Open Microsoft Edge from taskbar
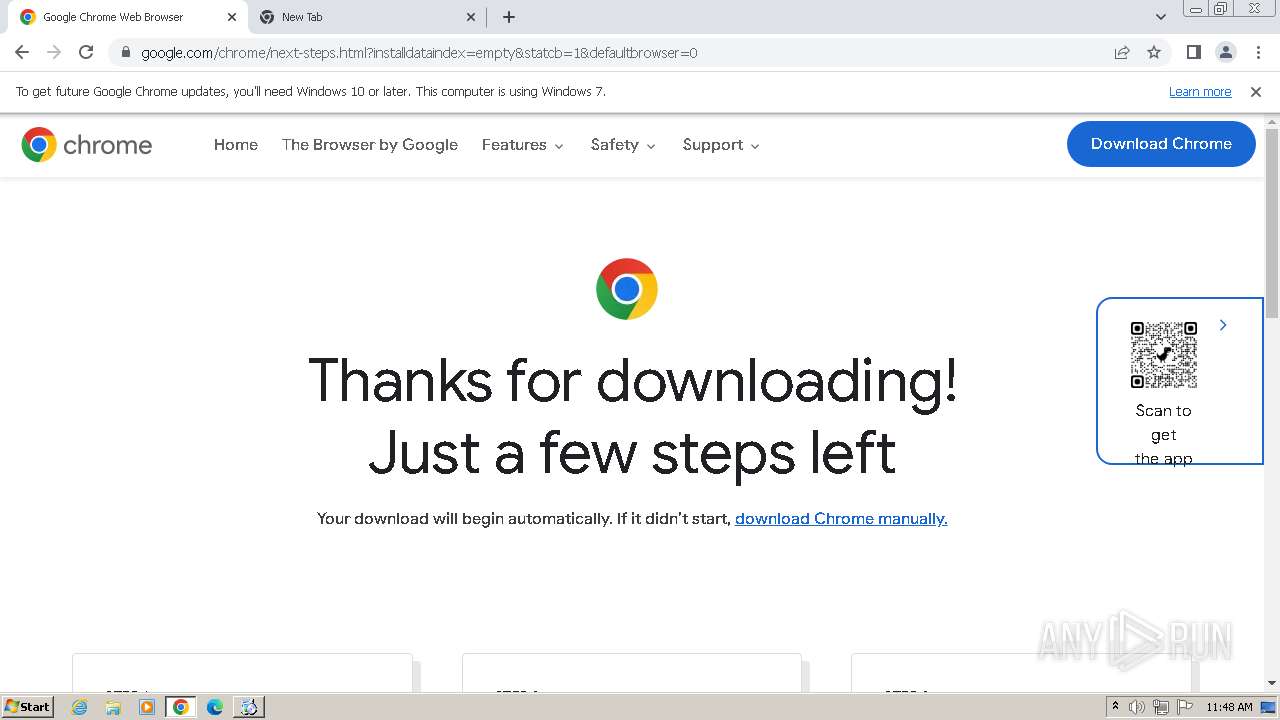Screen dimensions: 1280x720 (215, 707)
